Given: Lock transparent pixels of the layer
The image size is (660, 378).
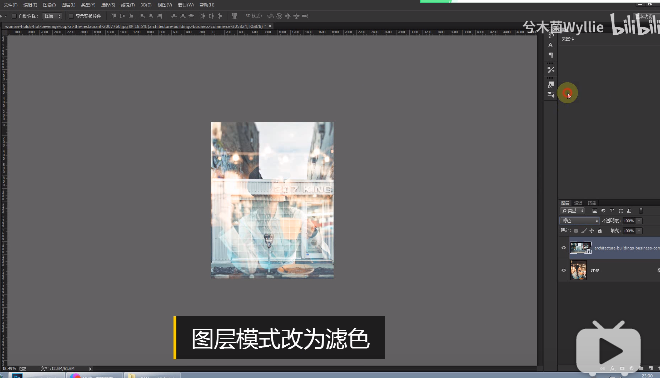Looking at the screenshot, I should click(x=576, y=231).
